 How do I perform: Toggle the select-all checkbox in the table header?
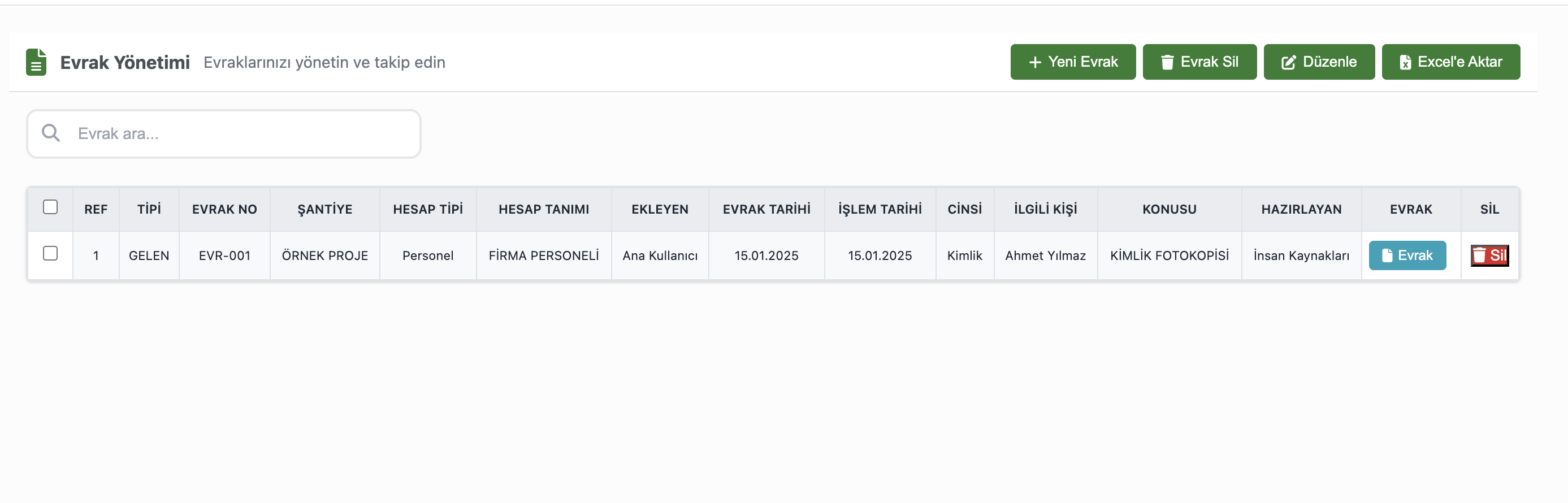pos(50,207)
